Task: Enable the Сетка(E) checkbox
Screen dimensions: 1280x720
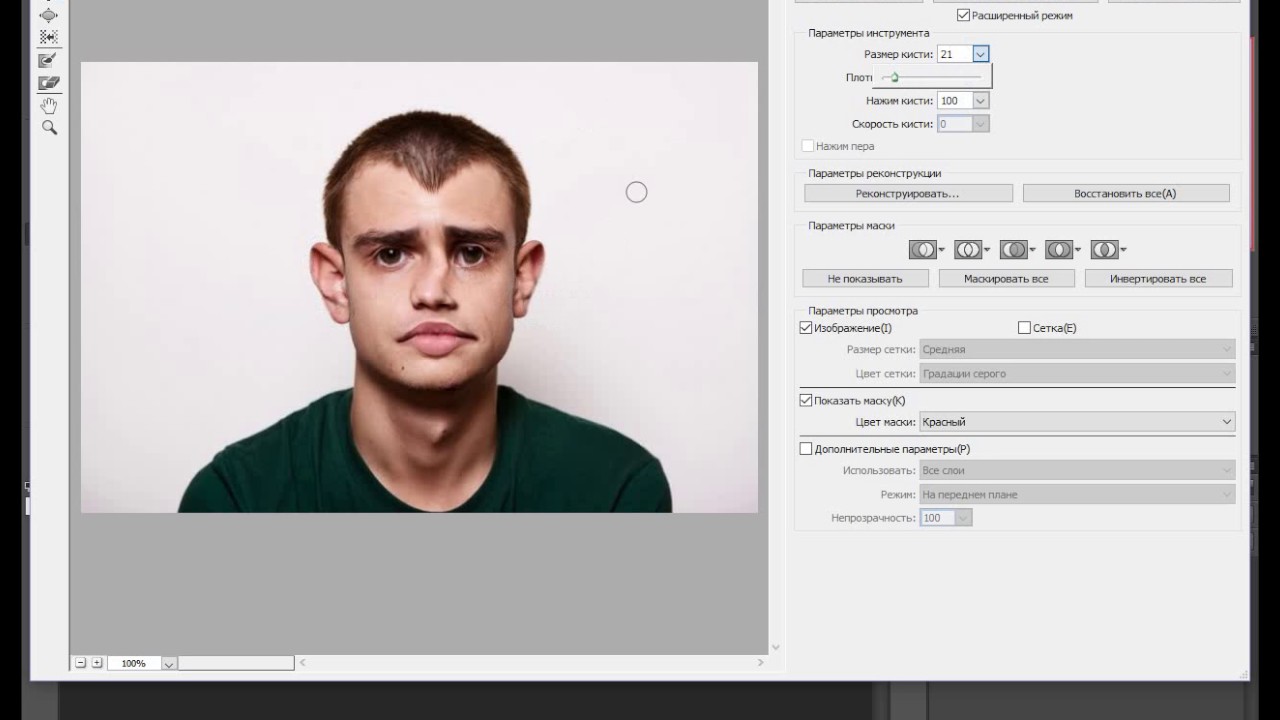Action: click(1024, 328)
